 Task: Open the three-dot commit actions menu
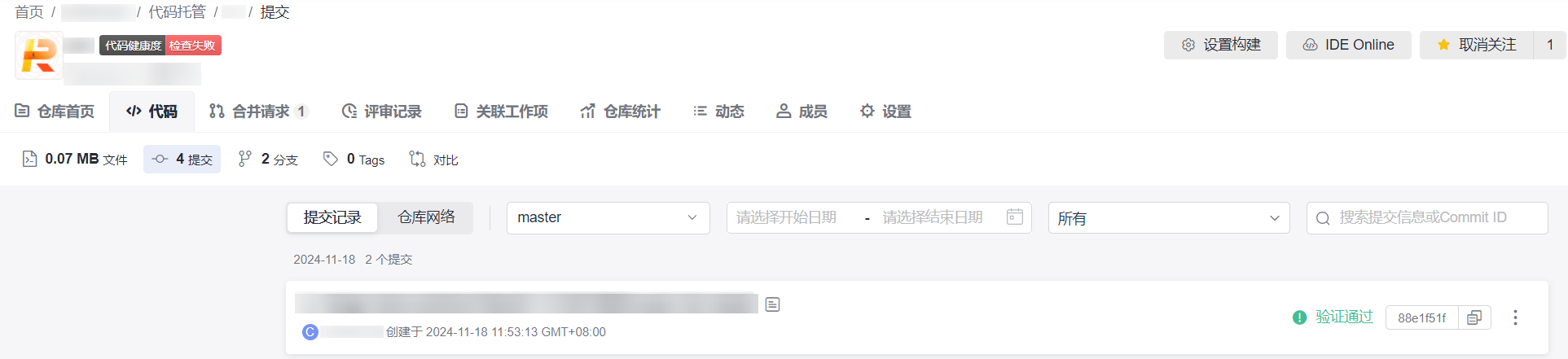[1515, 317]
